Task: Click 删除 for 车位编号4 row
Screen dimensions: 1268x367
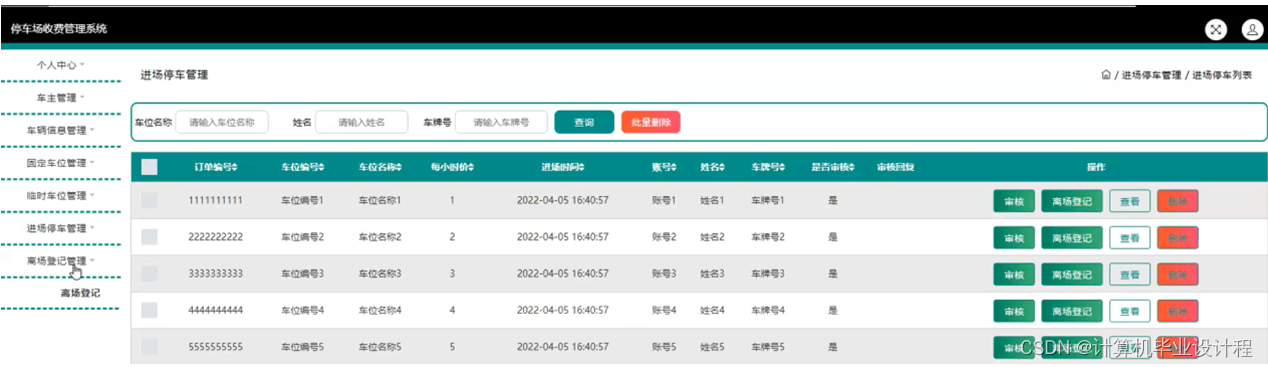Action: [x=1178, y=311]
